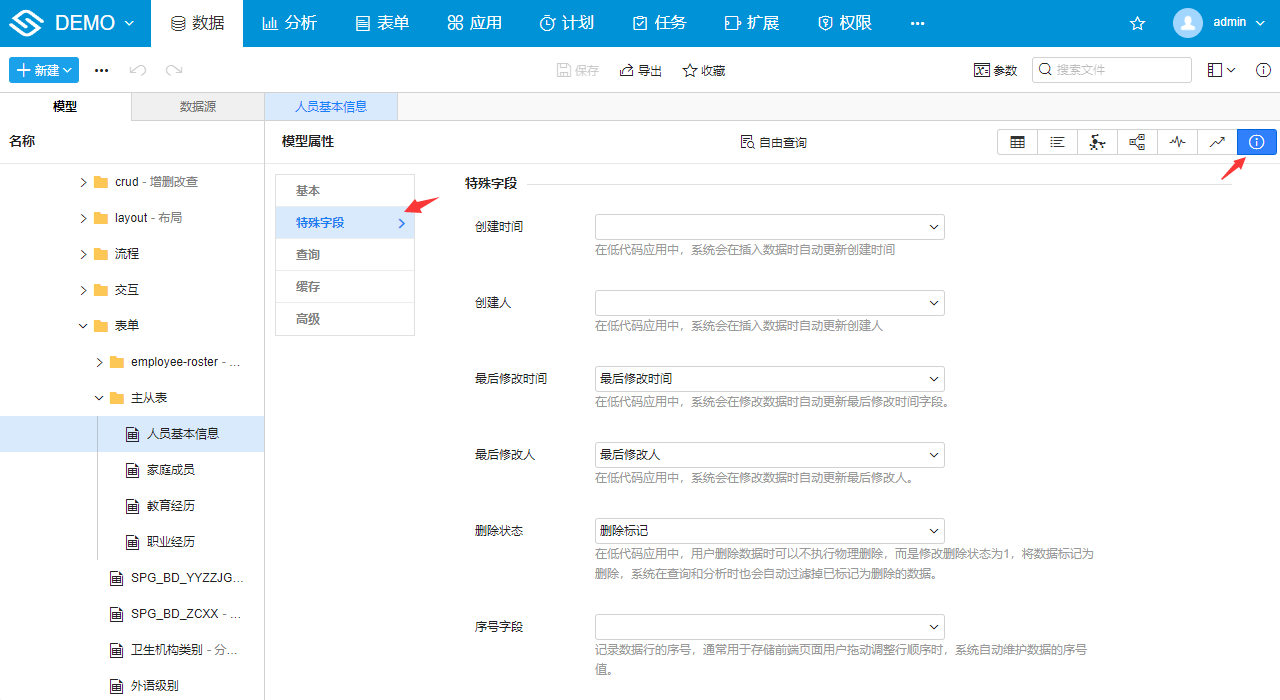Open the 创建时间 dropdown
Screen dimensions: 1280x700
[768, 227]
